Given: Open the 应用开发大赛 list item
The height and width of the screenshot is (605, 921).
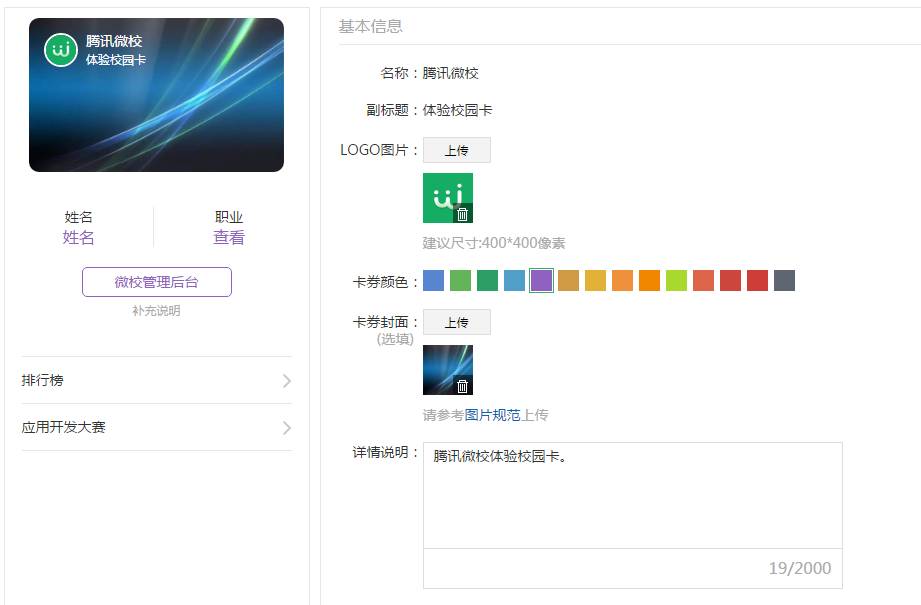Looking at the screenshot, I should tap(156, 427).
